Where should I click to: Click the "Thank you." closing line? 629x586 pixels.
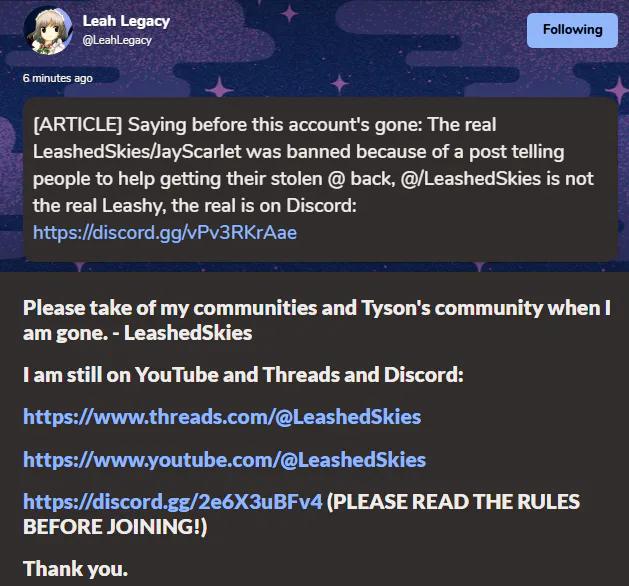coord(75,569)
